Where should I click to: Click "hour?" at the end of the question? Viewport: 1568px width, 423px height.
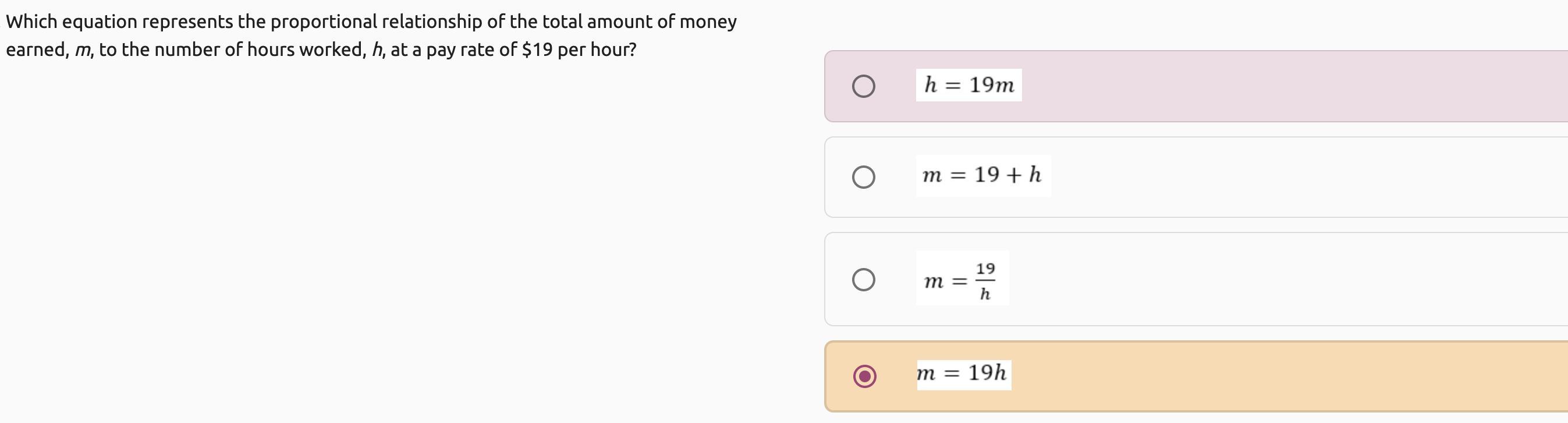(x=613, y=50)
